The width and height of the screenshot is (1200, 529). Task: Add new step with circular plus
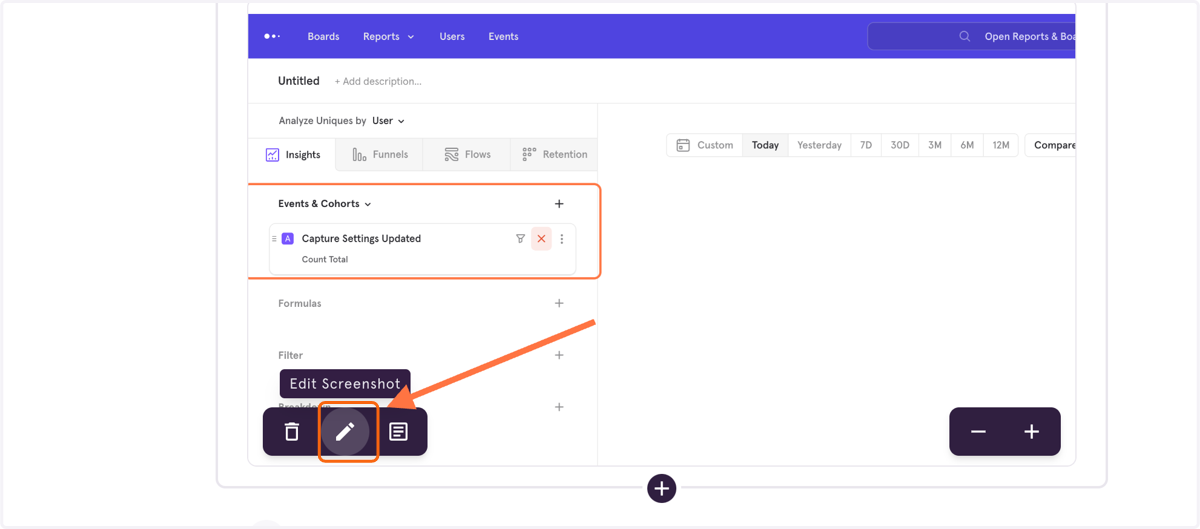[661, 488]
